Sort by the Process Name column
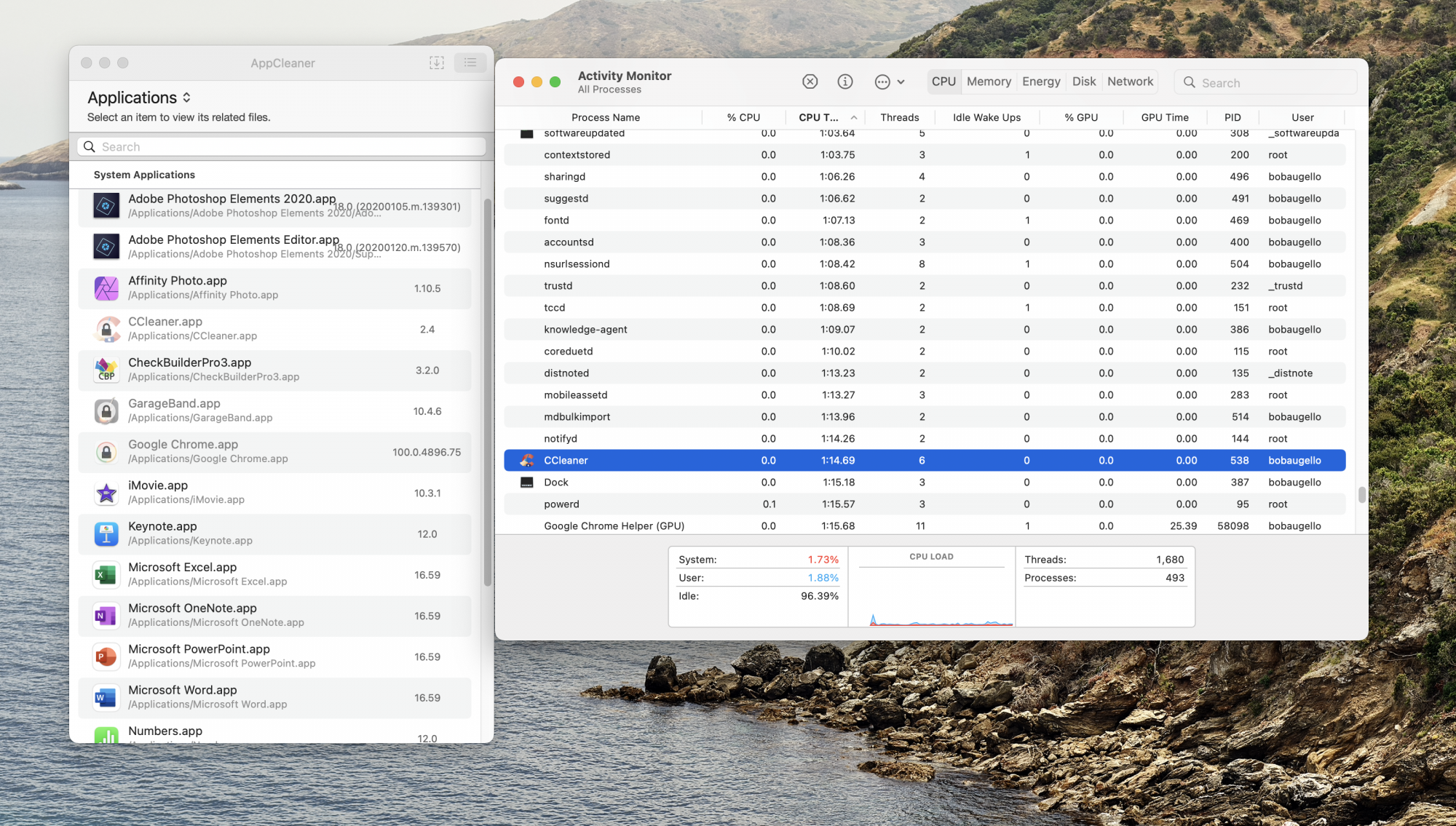The width and height of the screenshot is (1456, 826). pyautogui.click(x=606, y=117)
